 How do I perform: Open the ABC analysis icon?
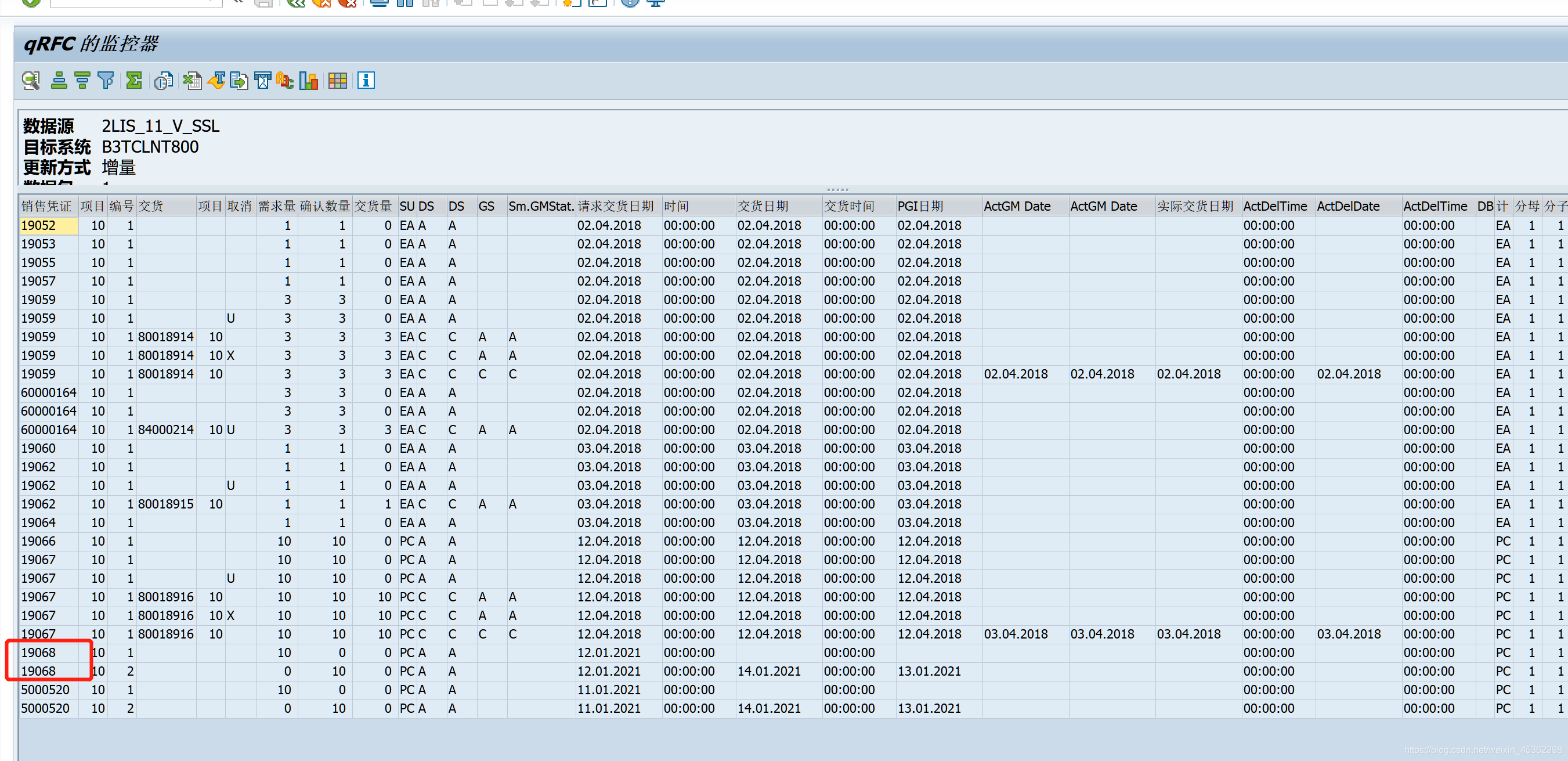coord(285,80)
